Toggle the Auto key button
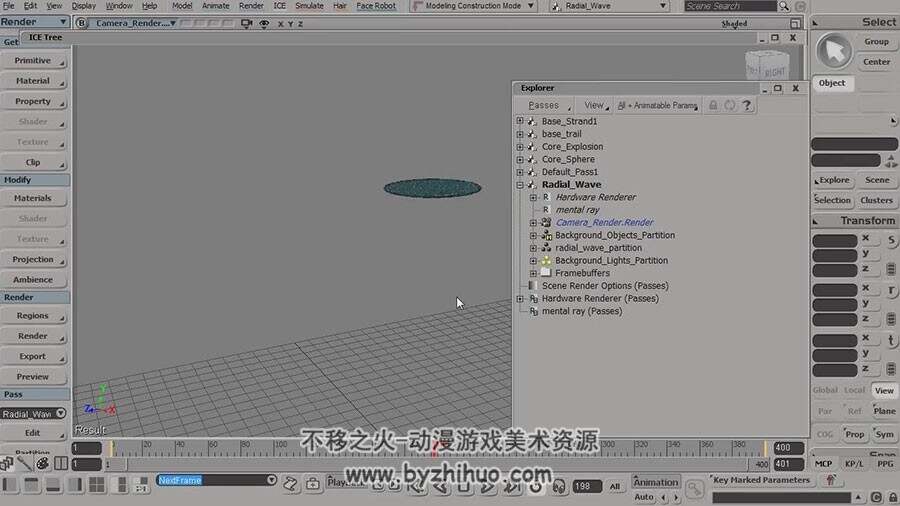The height and width of the screenshot is (506, 900). coord(644,497)
